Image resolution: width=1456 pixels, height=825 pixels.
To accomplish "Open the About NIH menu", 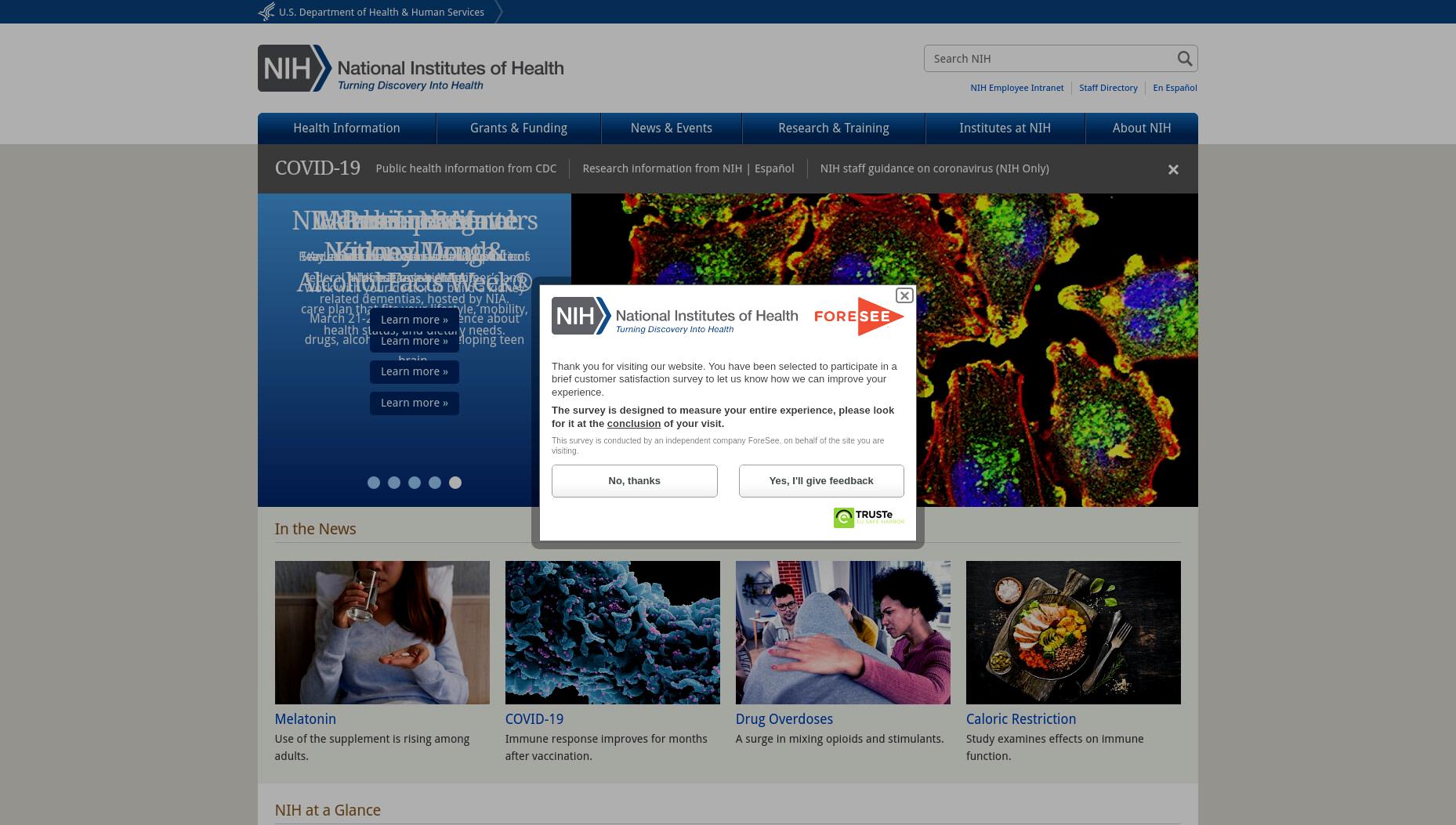I will (x=1142, y=128).
